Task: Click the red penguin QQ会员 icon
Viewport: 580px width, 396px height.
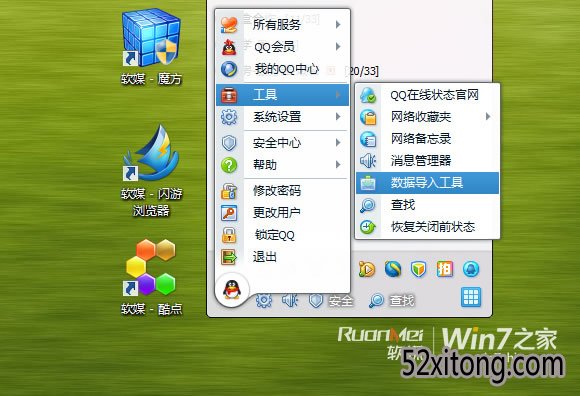Action: click(229, 47)
